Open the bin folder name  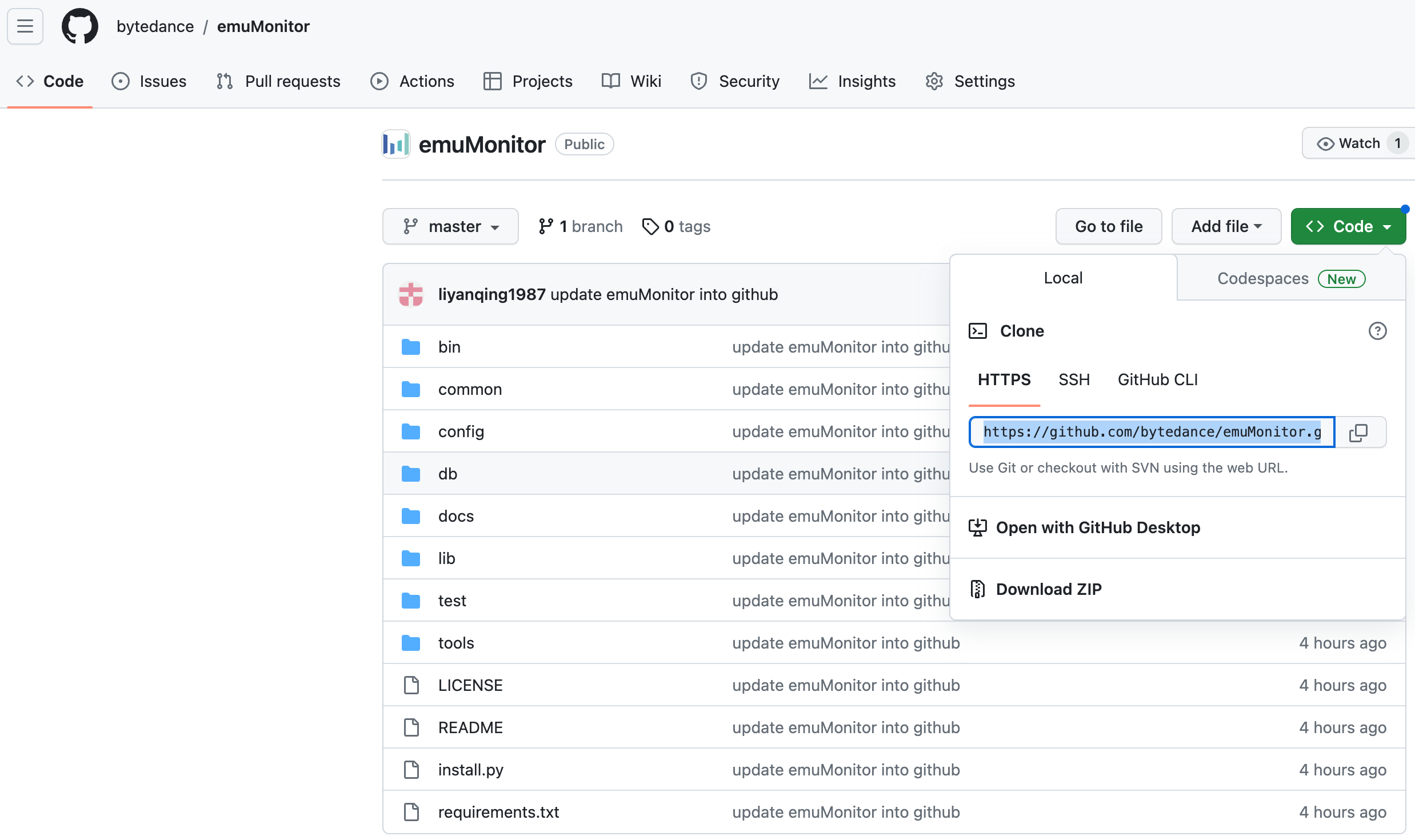pyautogui.click(x=449, y=347)
